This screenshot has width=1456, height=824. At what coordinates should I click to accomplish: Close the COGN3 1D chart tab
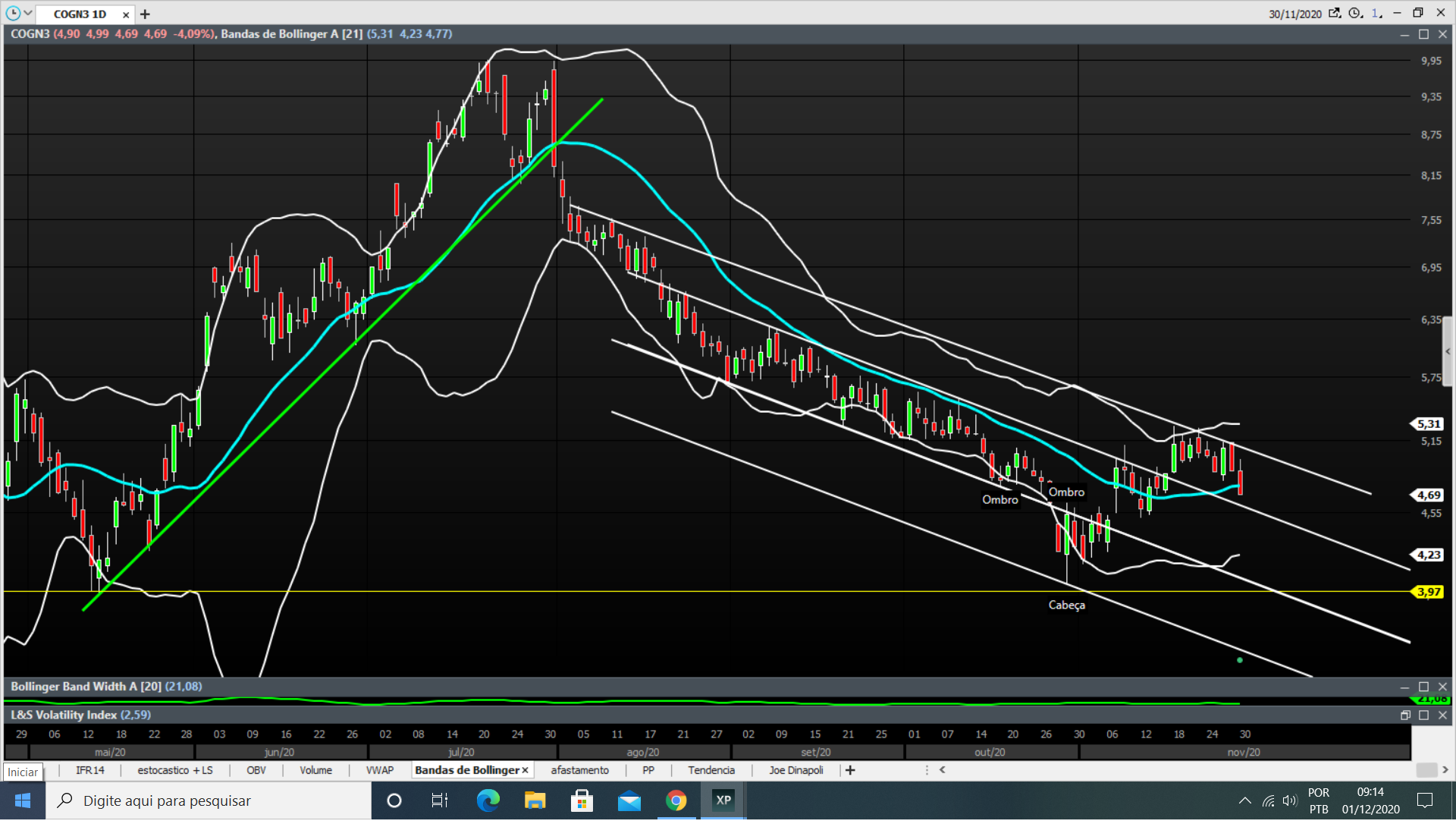pos(126,14)
